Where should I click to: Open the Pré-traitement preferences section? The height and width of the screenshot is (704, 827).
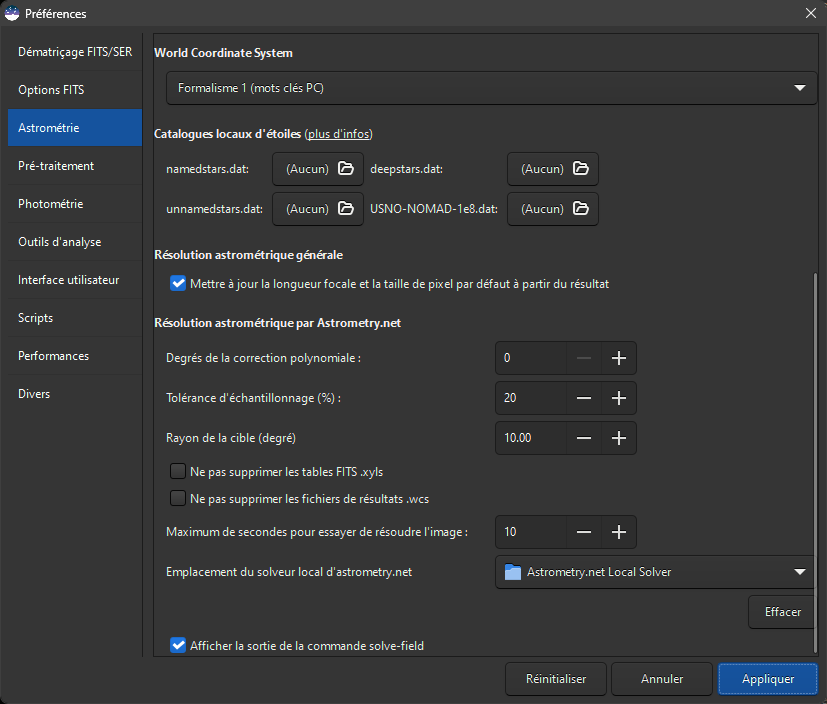[x=56, y=166]
